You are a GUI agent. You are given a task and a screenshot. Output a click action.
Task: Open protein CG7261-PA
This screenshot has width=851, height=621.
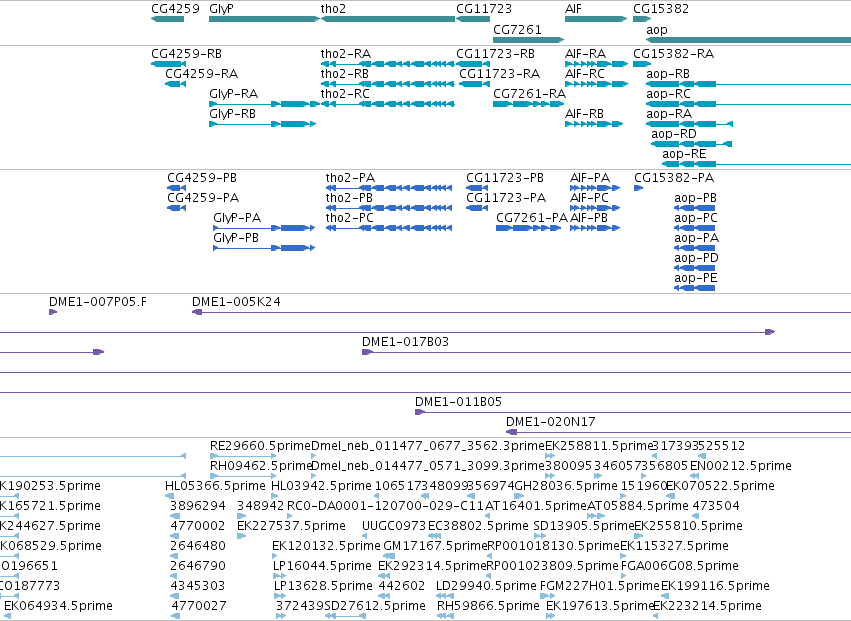coord(532,218)
